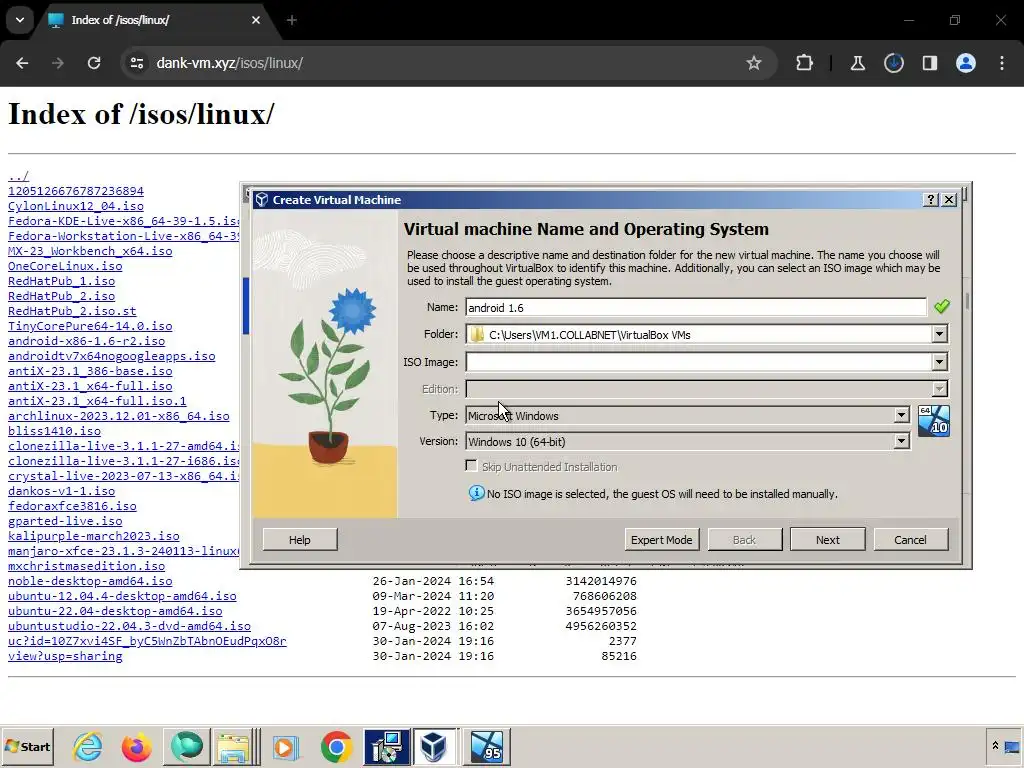Open TinyCorePure64-14.0.iso link
This screenshot has width=1024, height=768.
[90, 326]
